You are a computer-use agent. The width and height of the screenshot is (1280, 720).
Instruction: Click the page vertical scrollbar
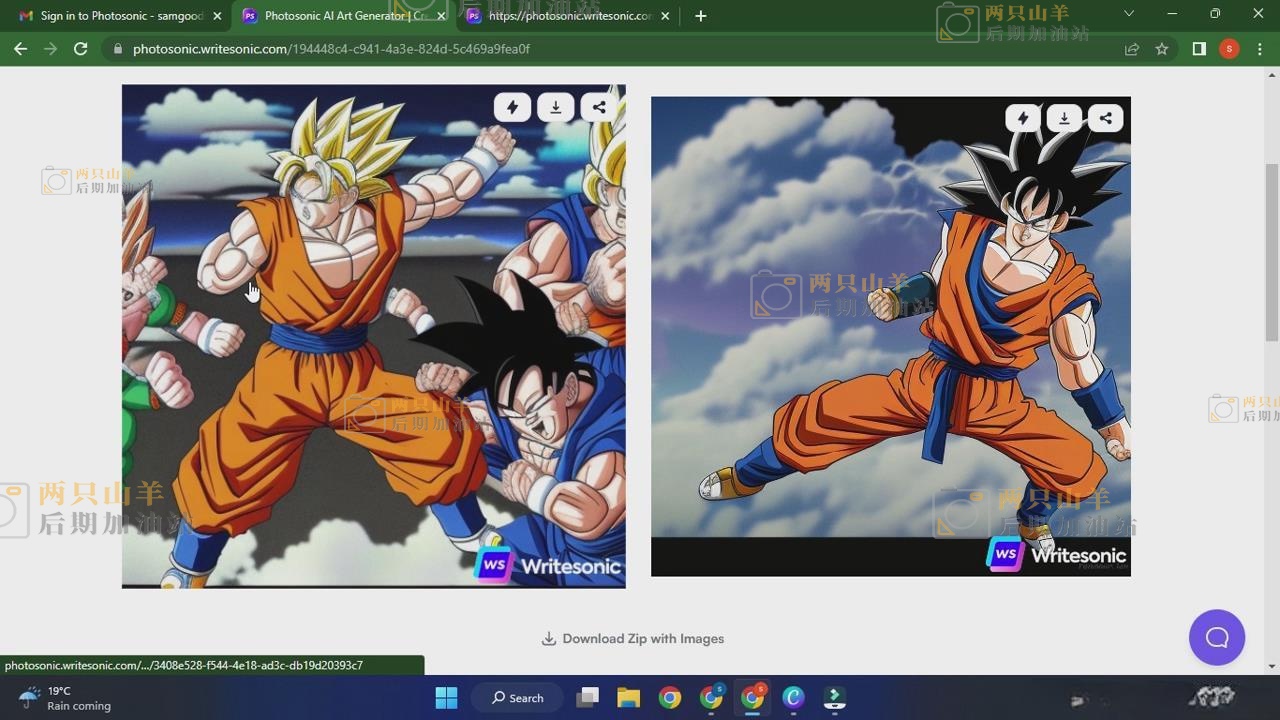pyautogui.click(x=1272, y=250)
